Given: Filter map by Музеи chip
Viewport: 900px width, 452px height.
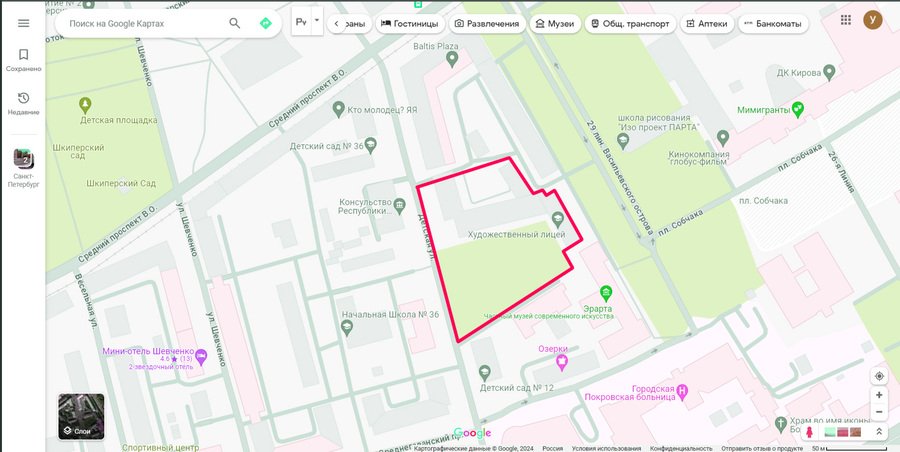Looking at the screenshot, I should tap(554, 24).
